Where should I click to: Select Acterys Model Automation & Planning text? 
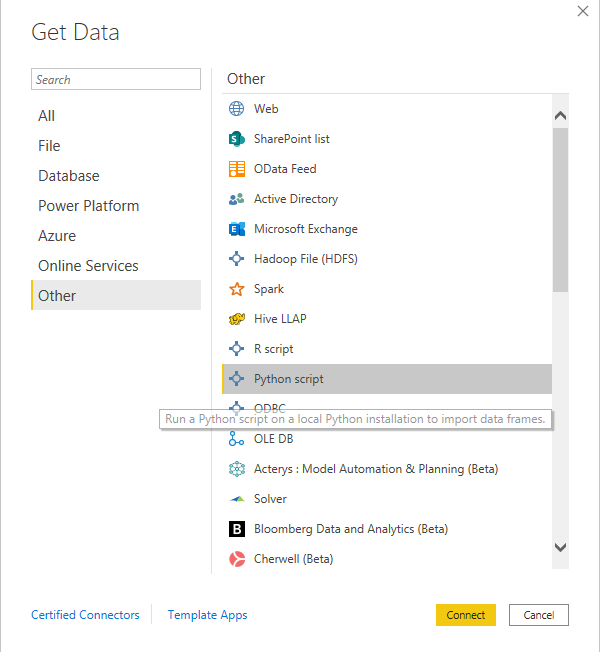(x=376, y=469)
